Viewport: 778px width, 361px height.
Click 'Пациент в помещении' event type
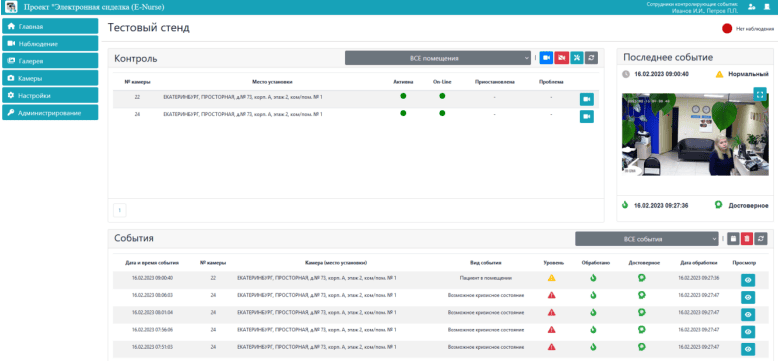pyautogui.click(x=486, y=278)
